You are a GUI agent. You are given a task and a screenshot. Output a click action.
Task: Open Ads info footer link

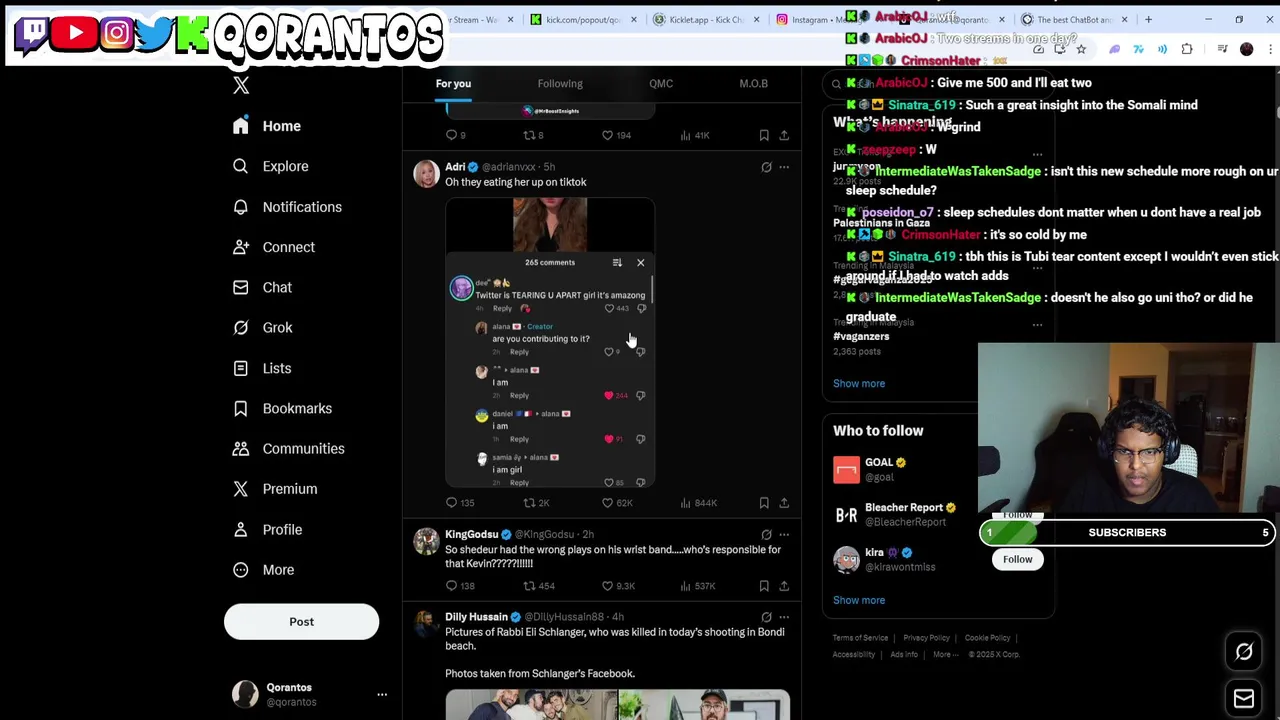(904, 655)
